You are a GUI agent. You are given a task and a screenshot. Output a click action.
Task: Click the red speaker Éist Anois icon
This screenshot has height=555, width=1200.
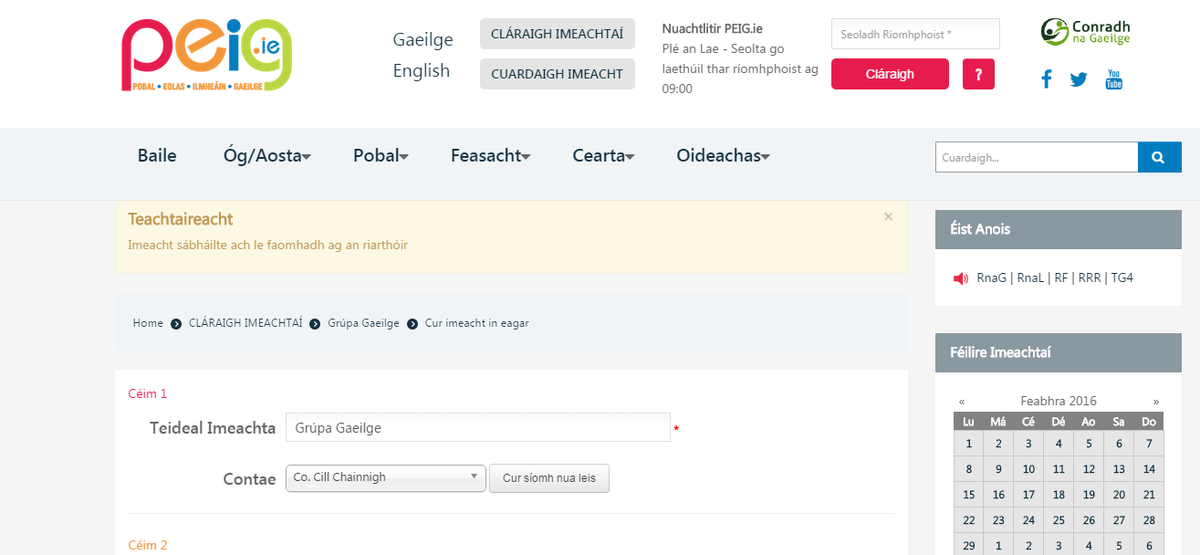pos(961,278)
